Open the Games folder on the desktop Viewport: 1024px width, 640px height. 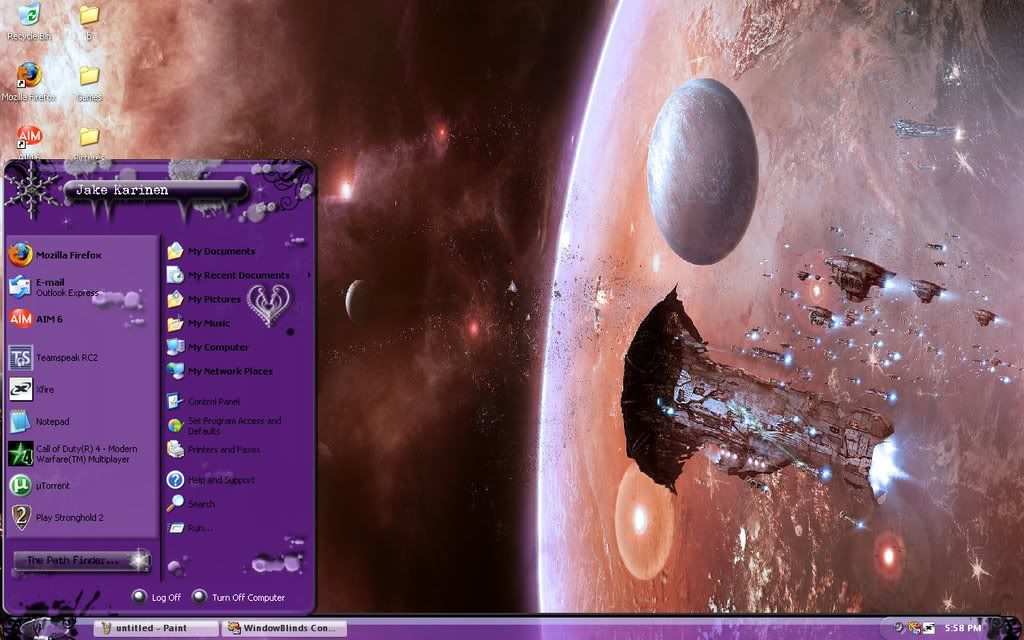coord(89,82)
